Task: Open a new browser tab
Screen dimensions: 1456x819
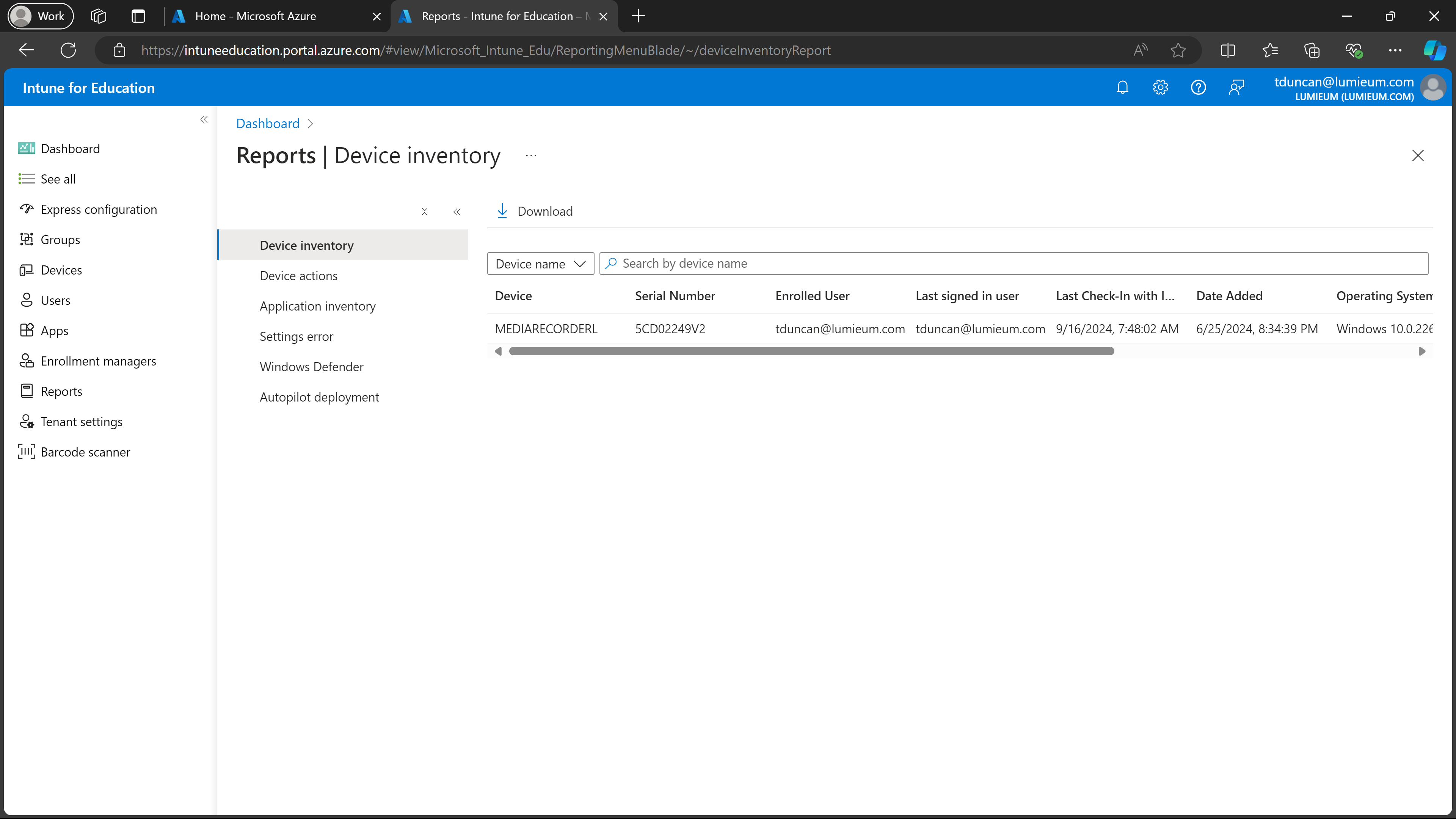Action: 638,16
